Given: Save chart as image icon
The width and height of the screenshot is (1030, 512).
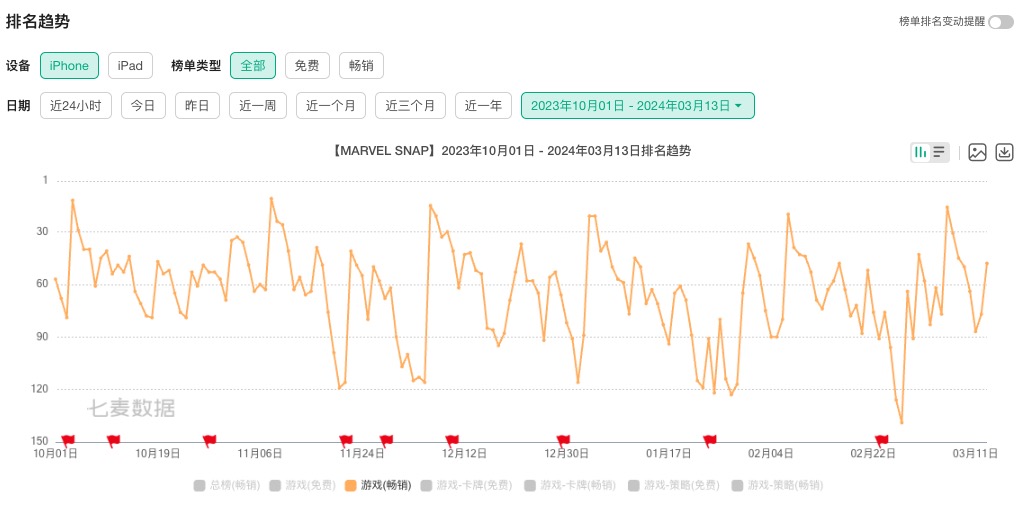Looking at the screenshot, I should pos(977,152).
